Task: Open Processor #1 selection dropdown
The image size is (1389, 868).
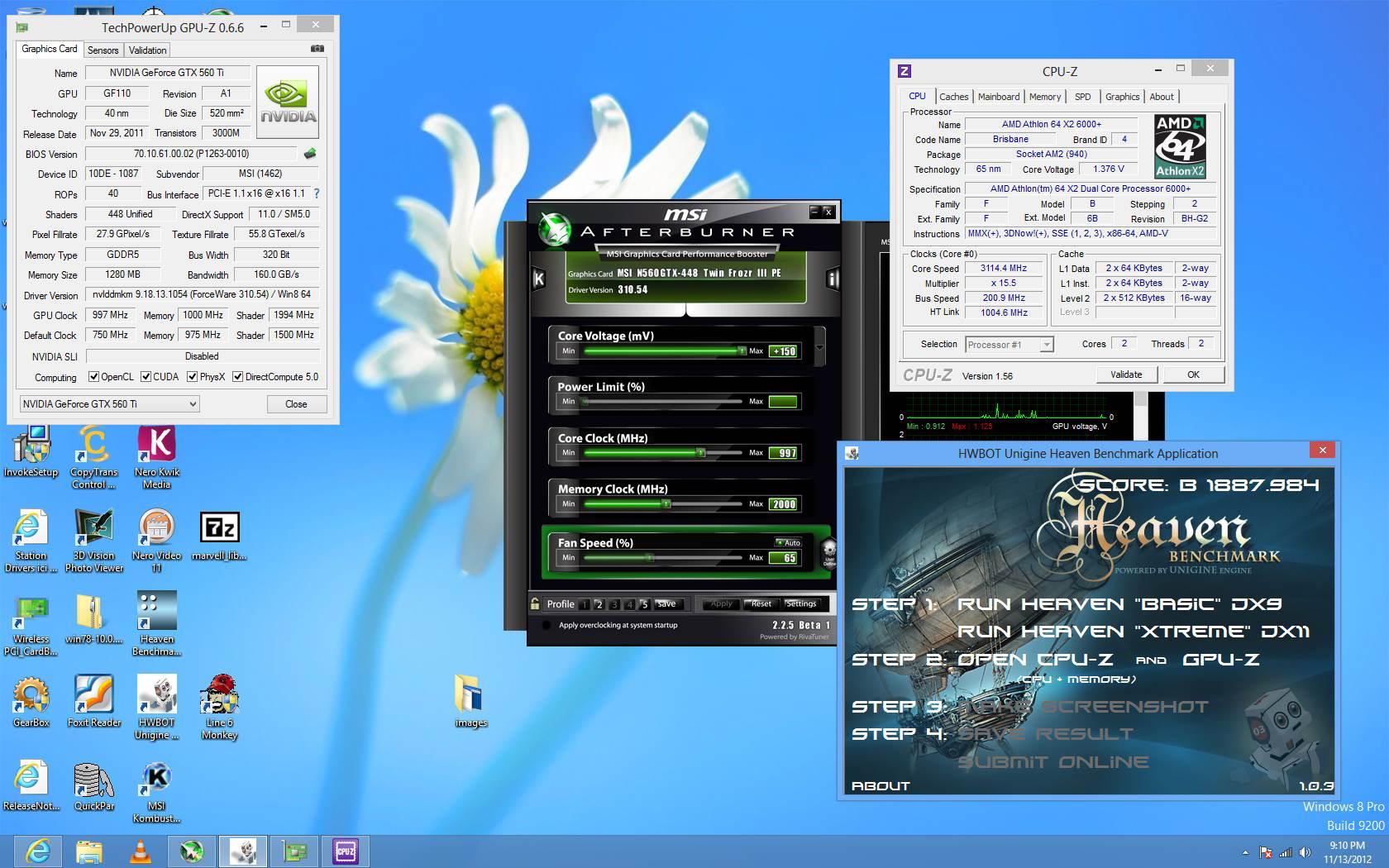Action: [x=1009, y=345]
